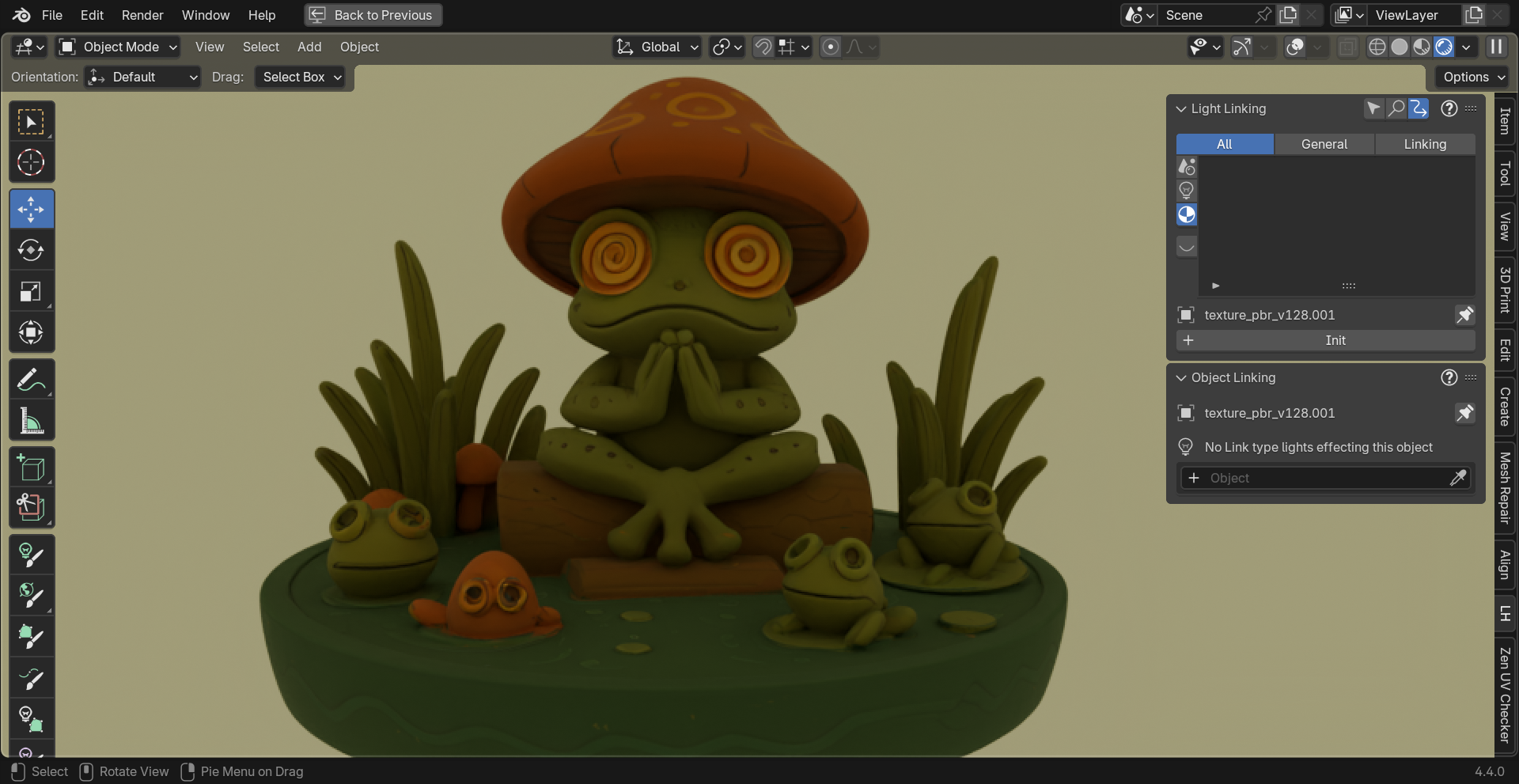This screenshot has width=1519, height=784.
Task: Open Object Linking help icon
Action: tap(1449, 377)
